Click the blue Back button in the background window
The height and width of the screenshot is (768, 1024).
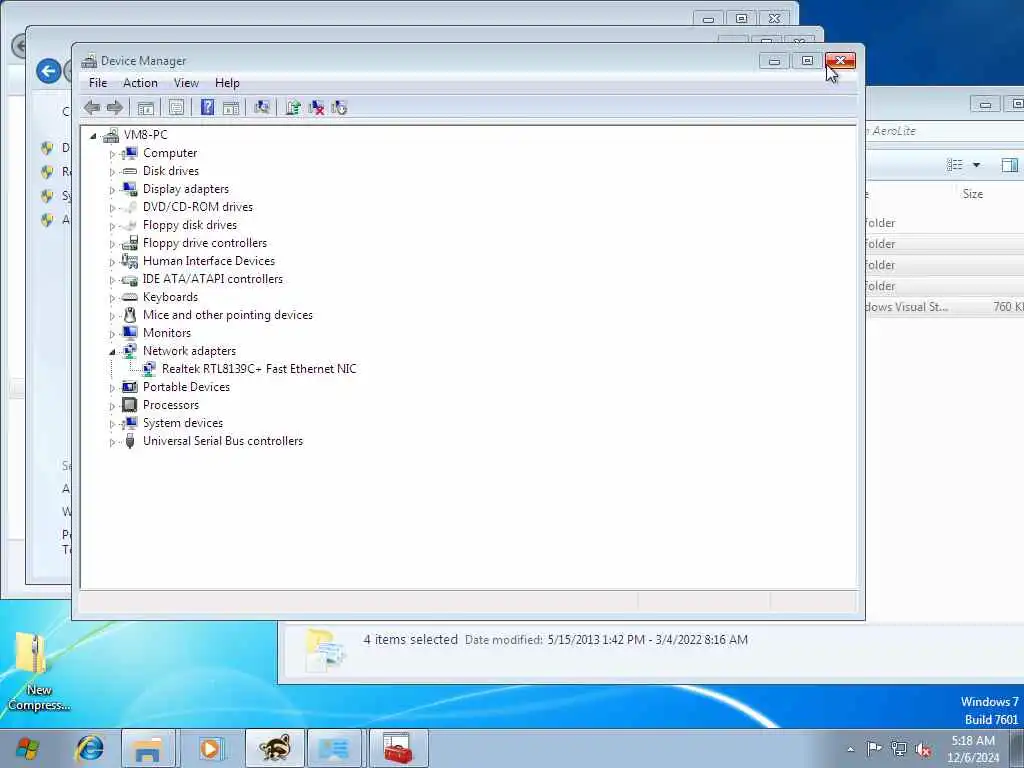pos(49,71)
